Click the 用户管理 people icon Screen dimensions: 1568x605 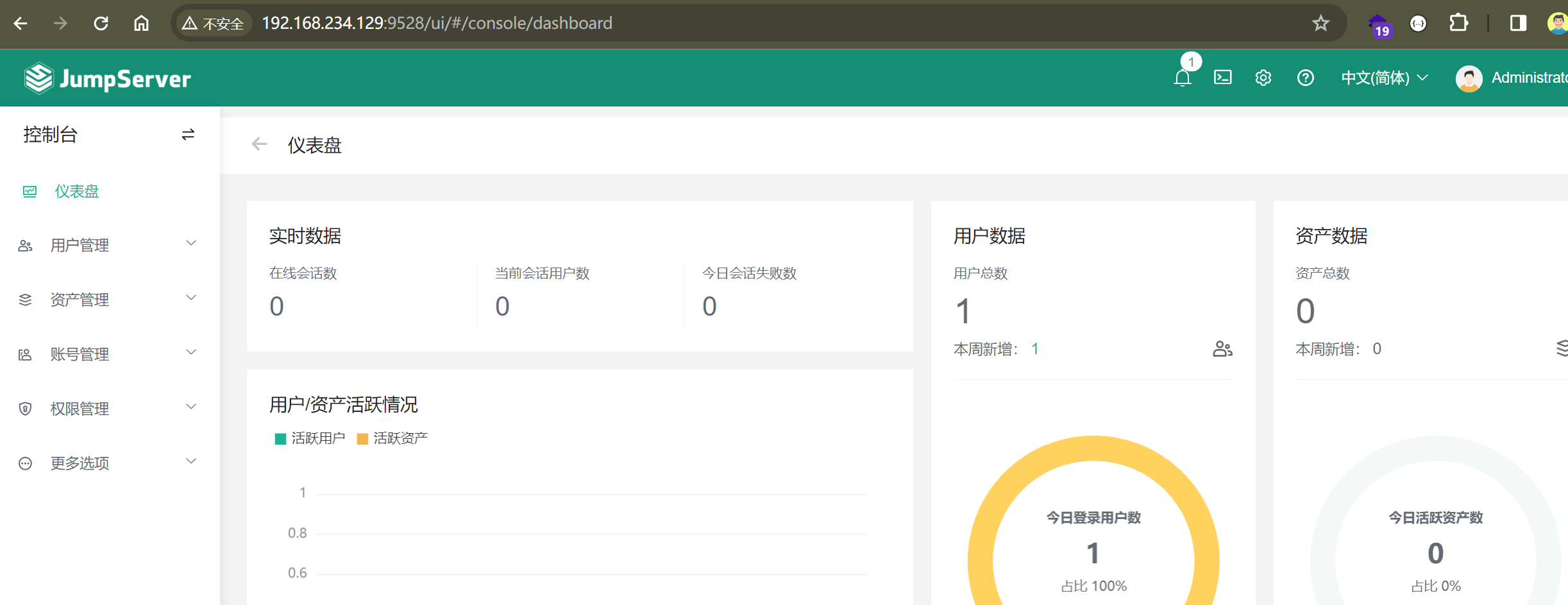click(x=25, y=246)
